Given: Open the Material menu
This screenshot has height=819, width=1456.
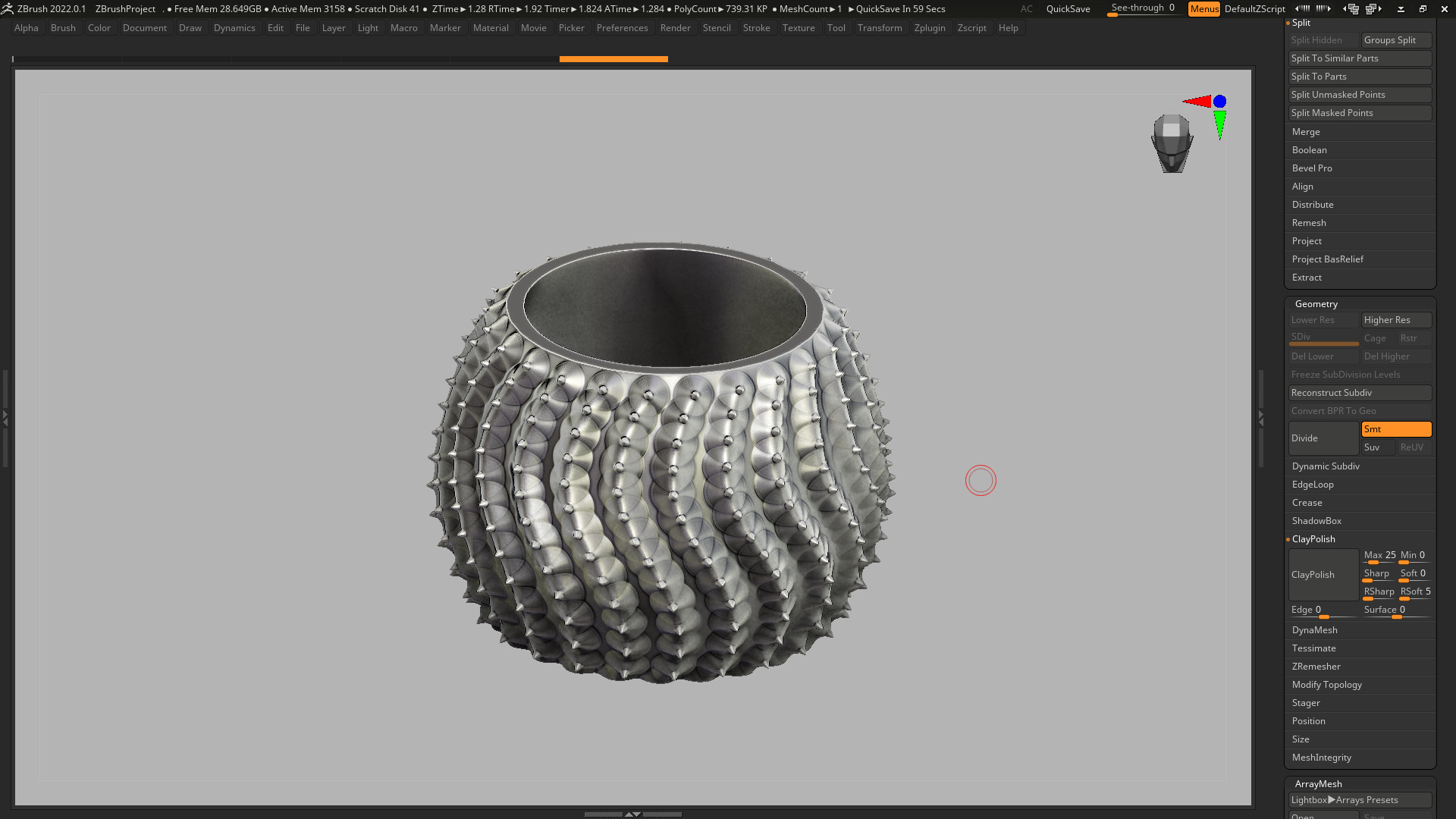Looking at the screenshot, I should point(491,28).
